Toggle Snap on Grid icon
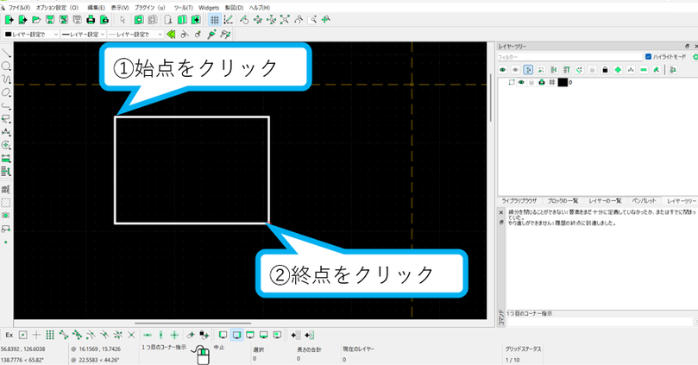The height and width of the screenshot is (365, 698). (50, 335)
